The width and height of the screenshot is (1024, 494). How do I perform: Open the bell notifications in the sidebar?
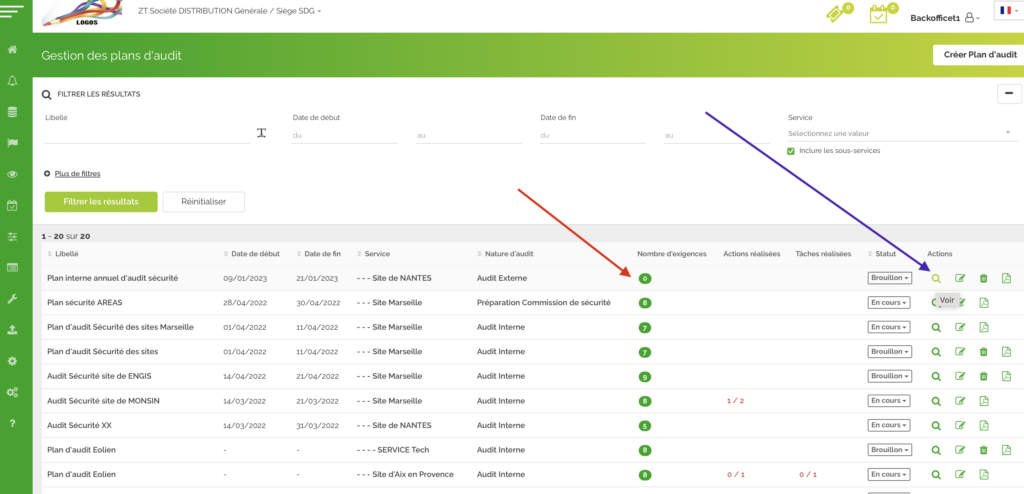[x=12, y=80]
